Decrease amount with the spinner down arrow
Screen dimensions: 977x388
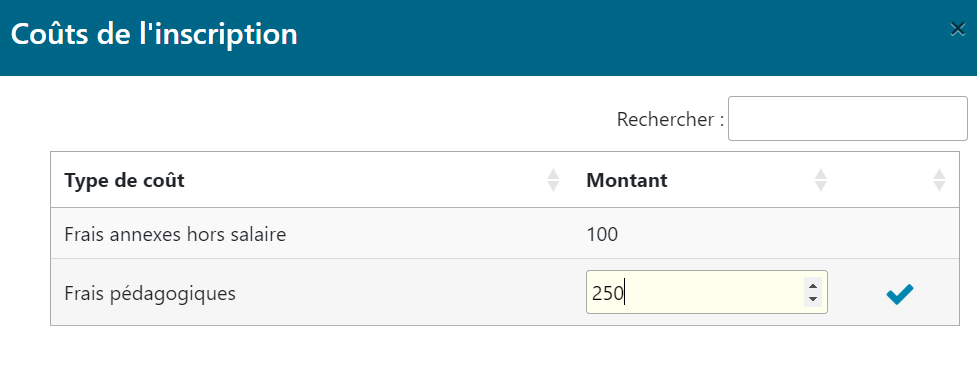click(x=812, y=299)
